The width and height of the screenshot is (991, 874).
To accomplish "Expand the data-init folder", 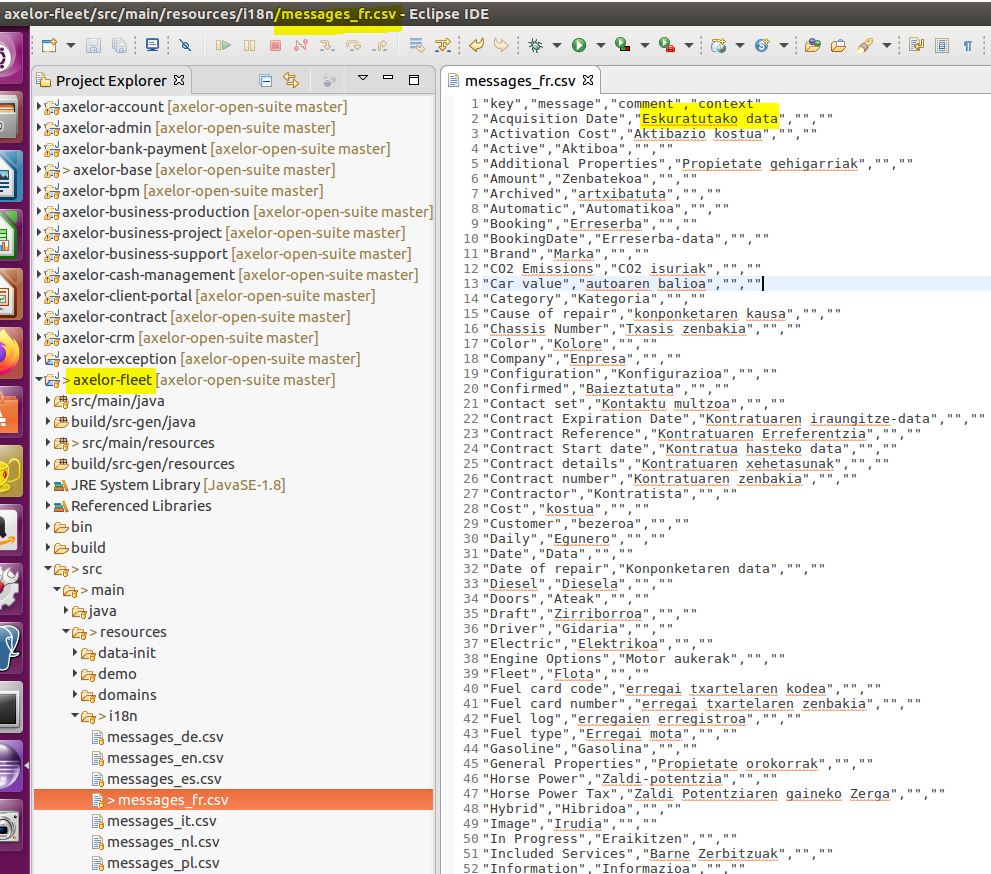I will point(75,653).
